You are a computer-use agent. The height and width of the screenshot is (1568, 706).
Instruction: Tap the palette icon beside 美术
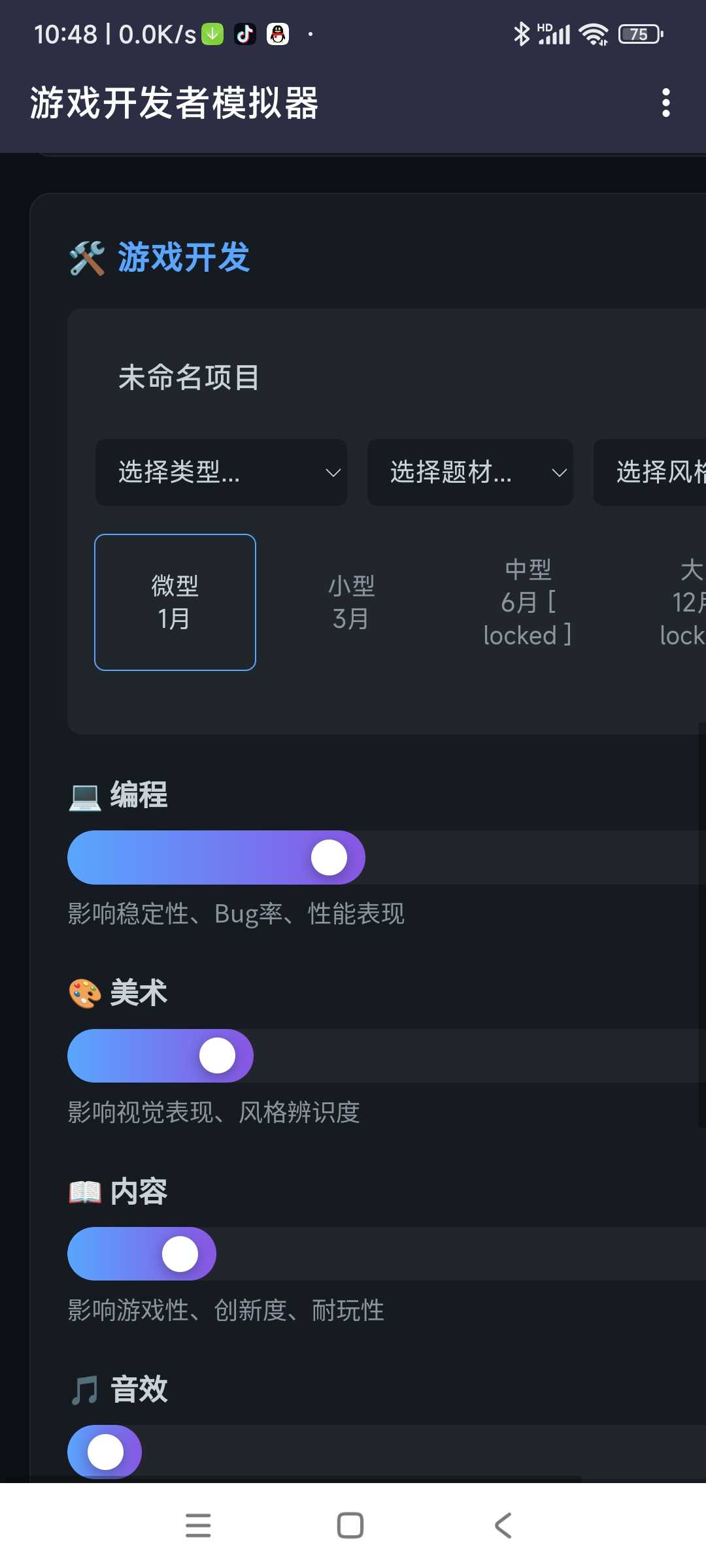[x=85, y=994]
